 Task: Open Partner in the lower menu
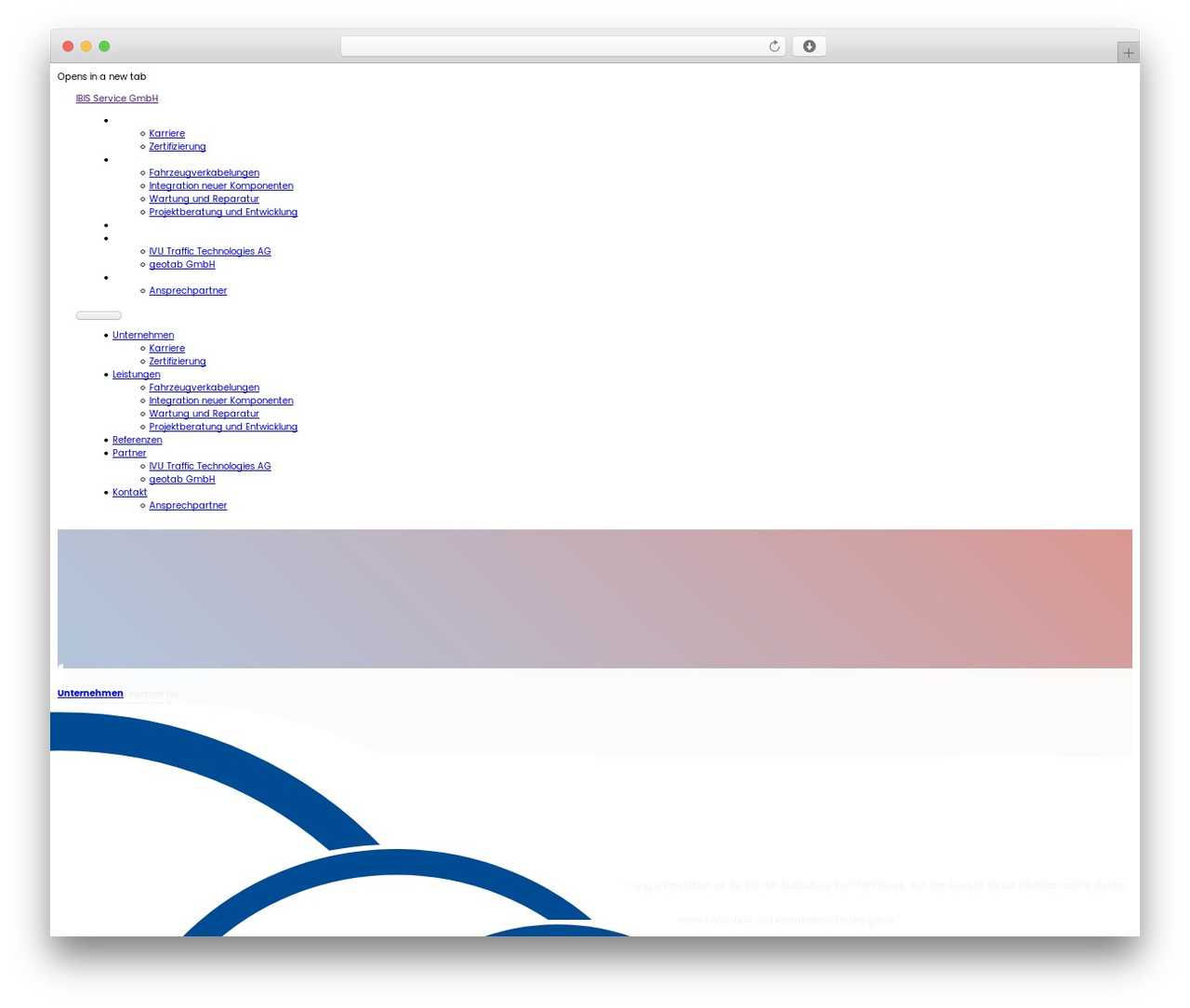[x=129, y=453]
